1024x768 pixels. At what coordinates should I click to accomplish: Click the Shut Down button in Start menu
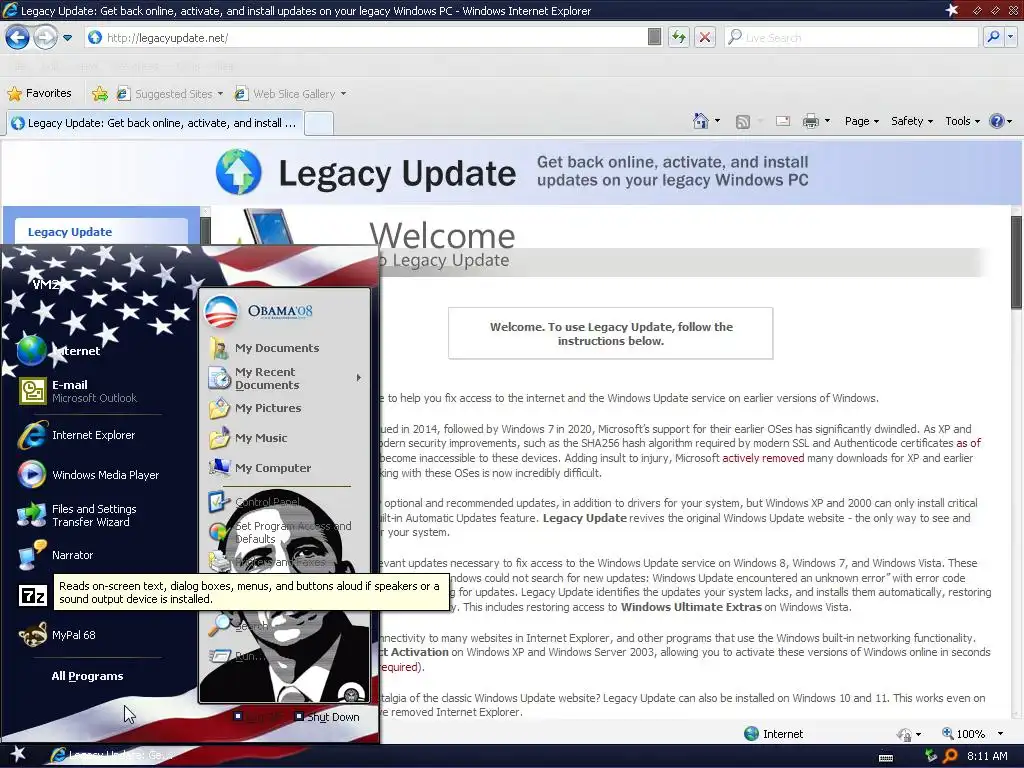[327, 716]
